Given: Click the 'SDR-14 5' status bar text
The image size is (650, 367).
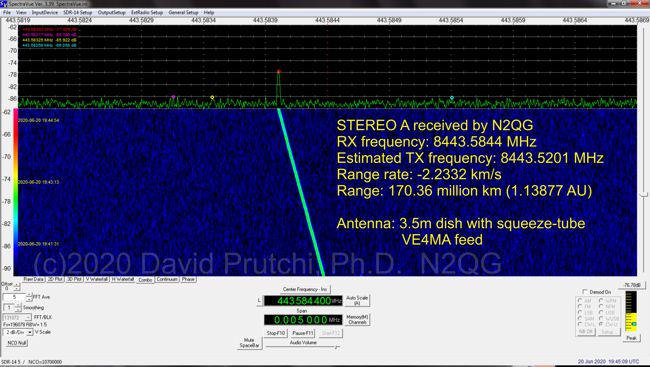Looking at the screenshot, I should point(10,362).
